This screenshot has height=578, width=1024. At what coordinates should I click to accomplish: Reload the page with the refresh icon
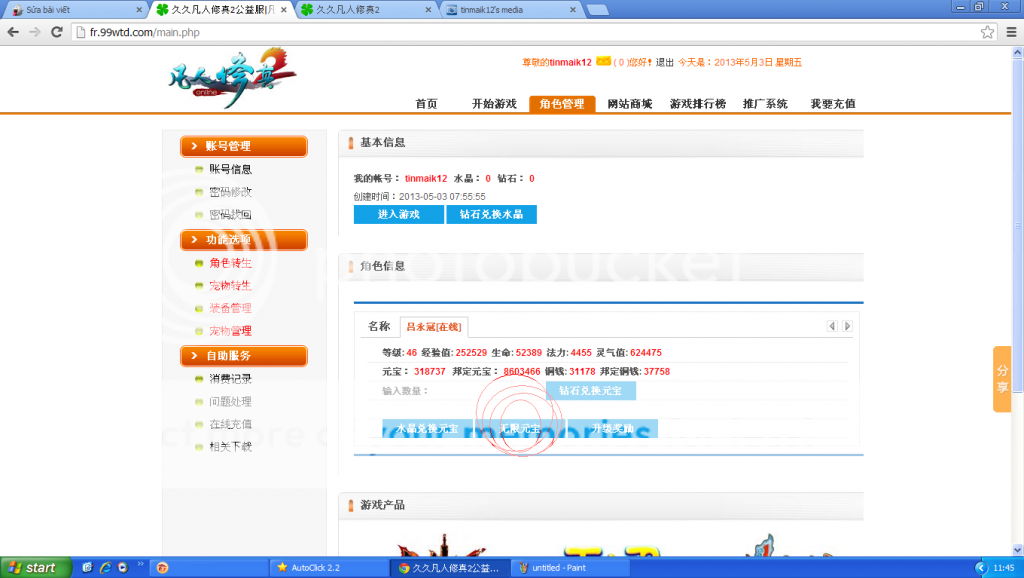[57, 32]
